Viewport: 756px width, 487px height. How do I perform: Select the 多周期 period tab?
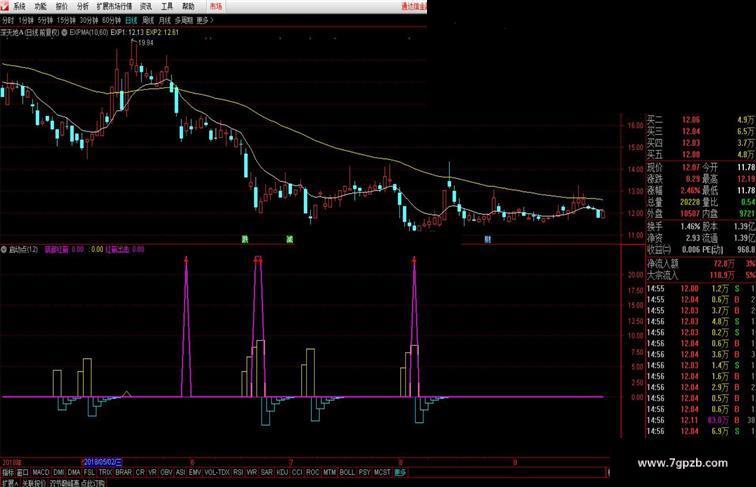tap(184, 20)
